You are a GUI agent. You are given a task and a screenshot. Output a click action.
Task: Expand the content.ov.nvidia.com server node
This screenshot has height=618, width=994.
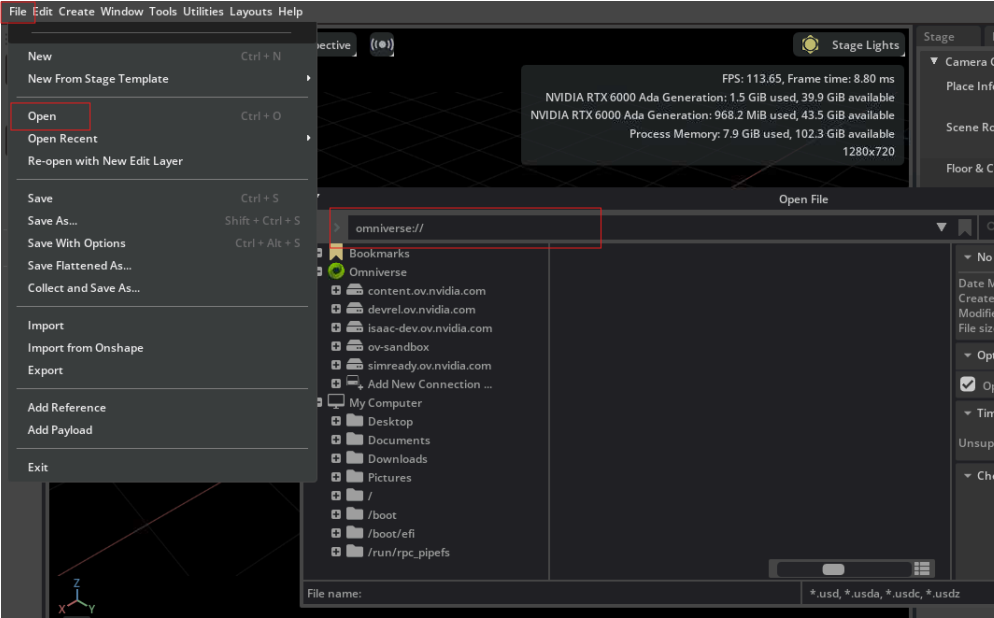[336, 290]
